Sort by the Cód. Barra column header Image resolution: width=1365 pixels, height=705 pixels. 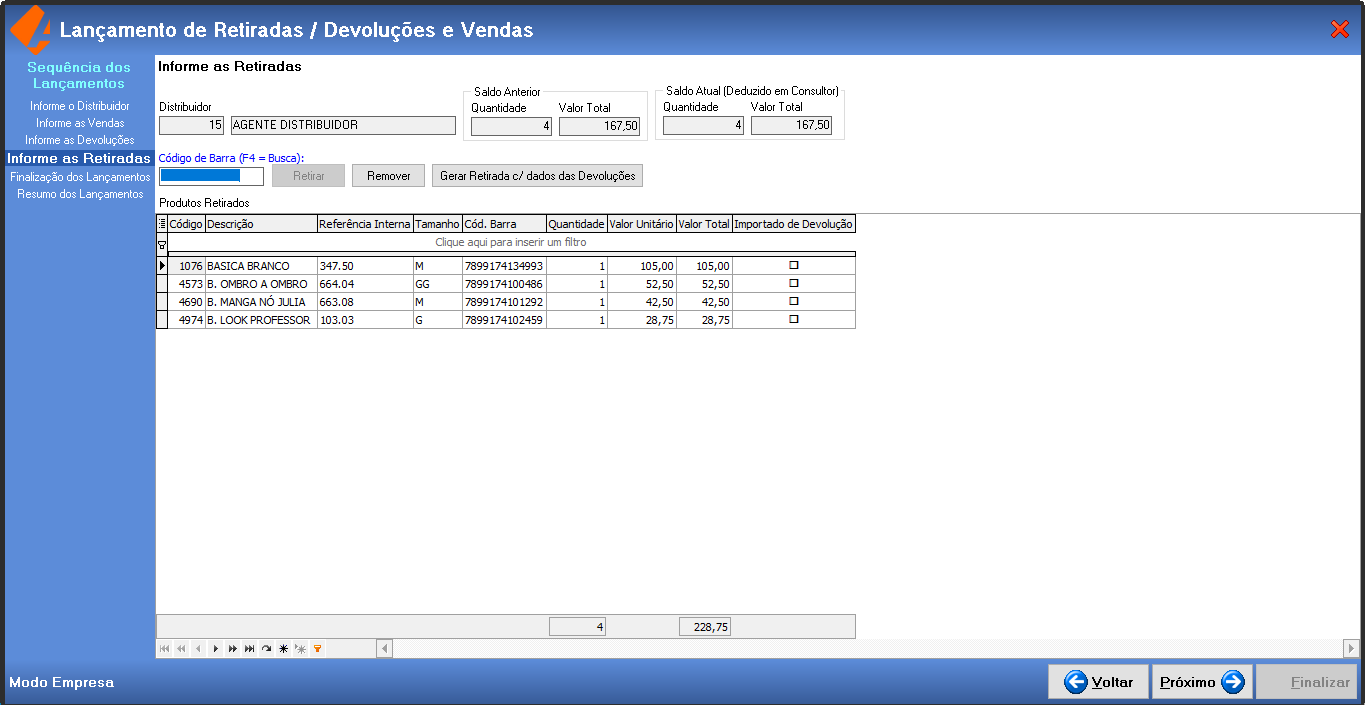click(504, 224)
